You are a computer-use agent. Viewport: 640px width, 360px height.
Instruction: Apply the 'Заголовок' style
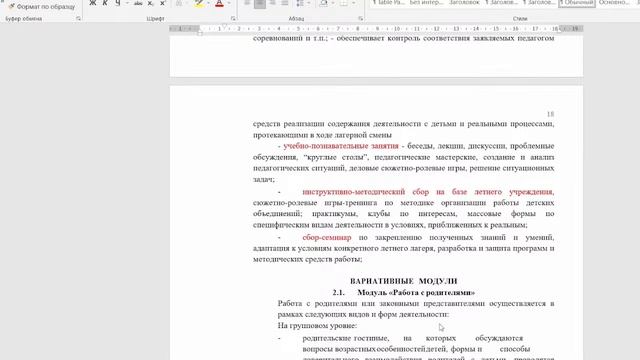coord(464,3)
